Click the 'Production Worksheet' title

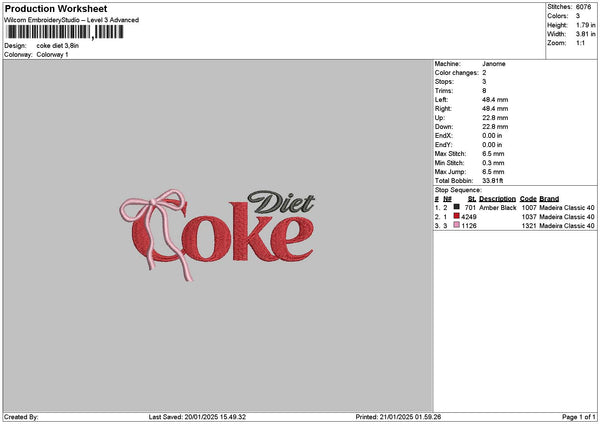point(56,8)
